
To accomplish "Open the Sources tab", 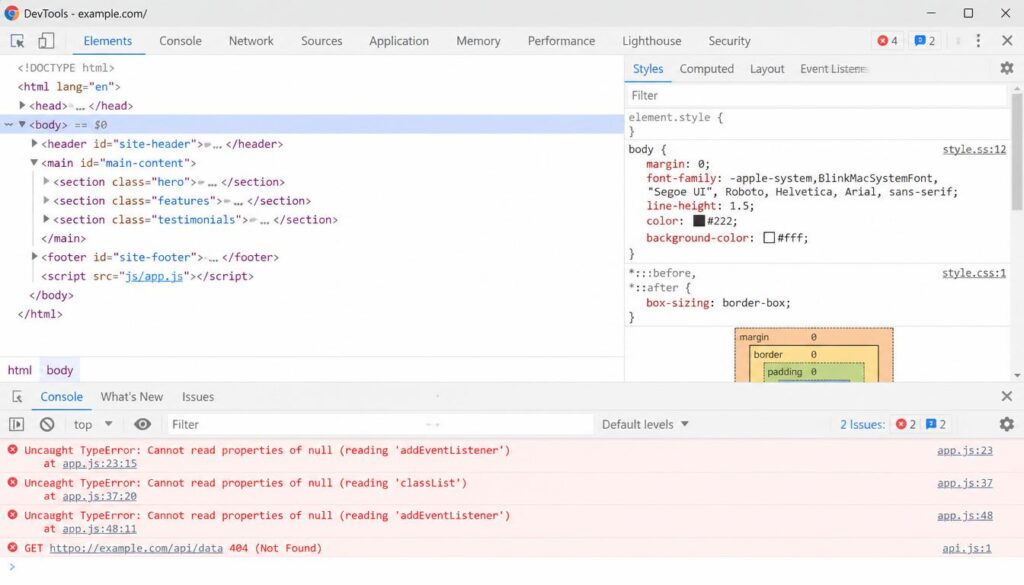I will pos(321,41).
